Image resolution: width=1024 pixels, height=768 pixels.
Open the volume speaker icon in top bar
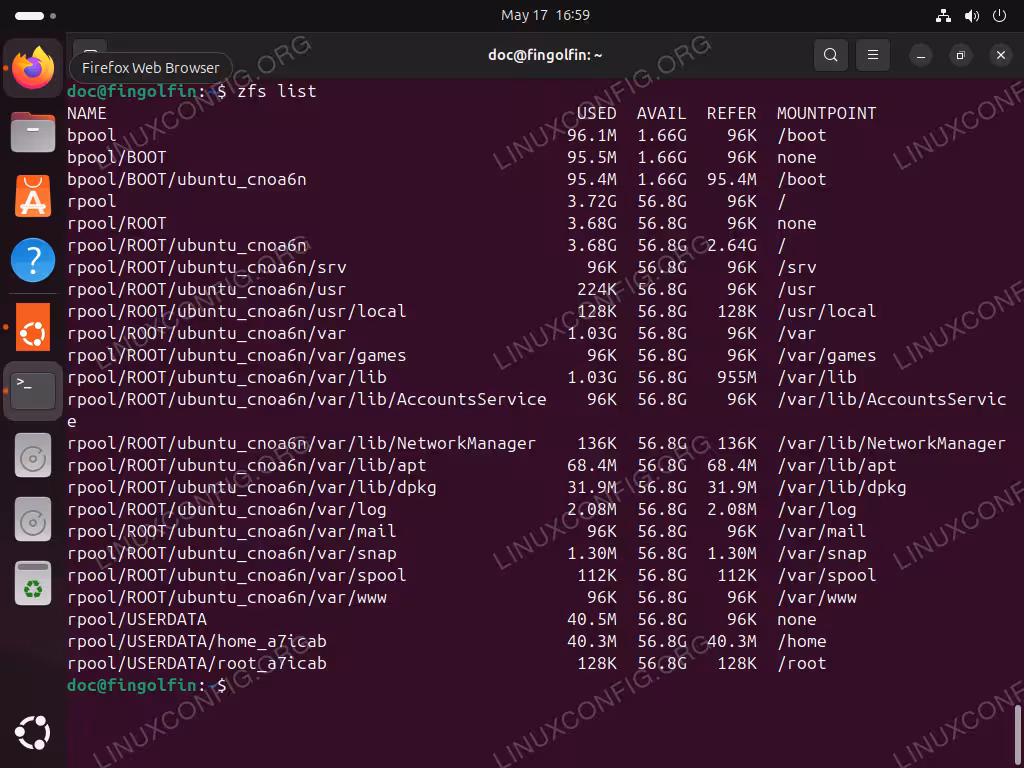coord(972,16)
